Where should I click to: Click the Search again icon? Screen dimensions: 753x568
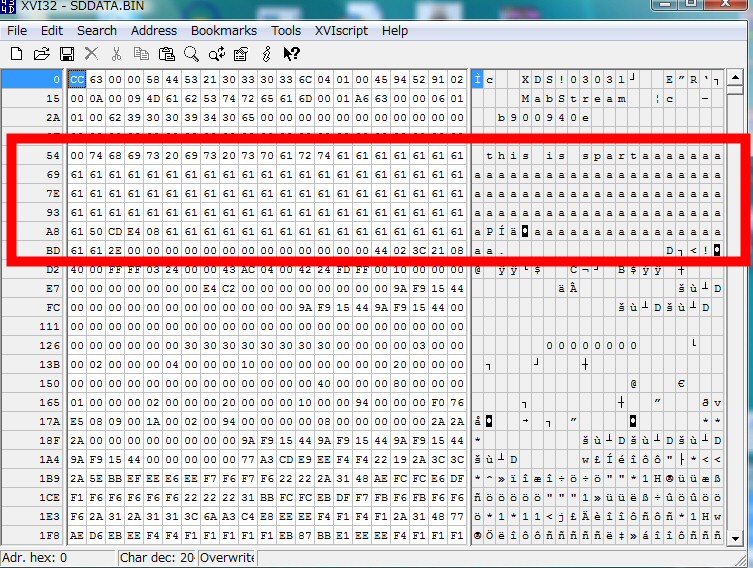pos(216,53)
